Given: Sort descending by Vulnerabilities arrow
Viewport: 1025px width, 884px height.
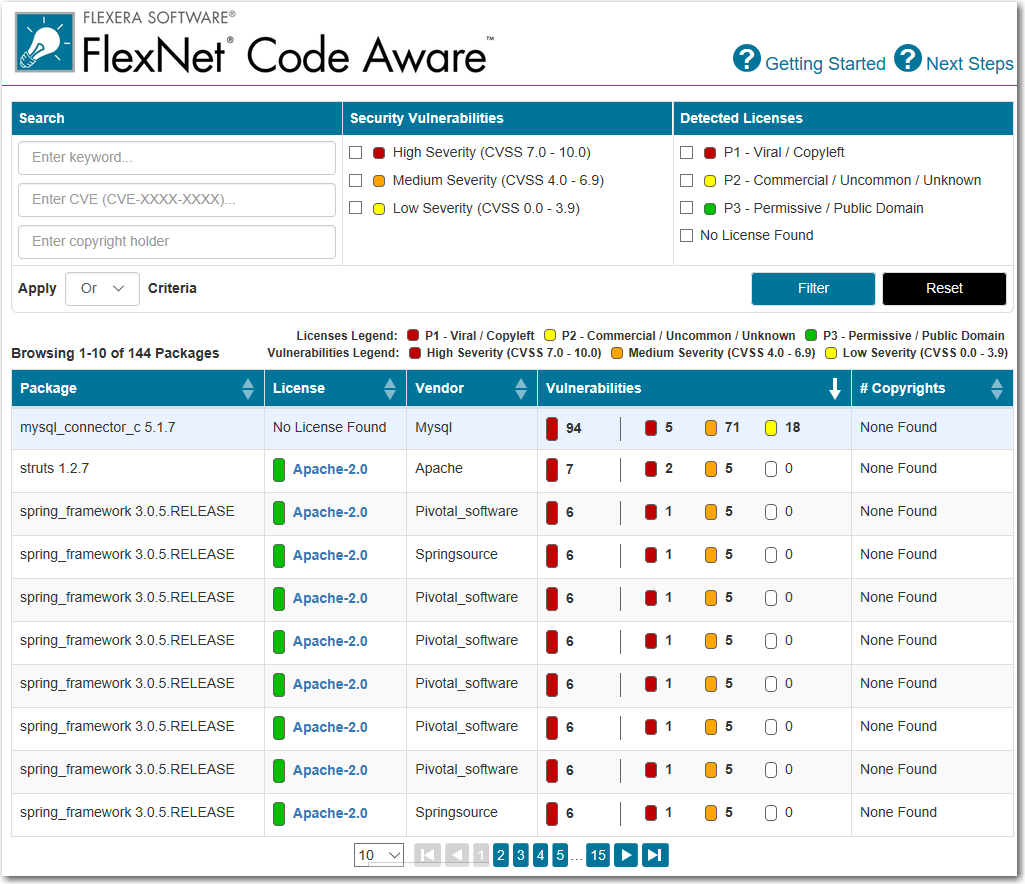Looking at the screenshot, I should (x=835, y=389).
